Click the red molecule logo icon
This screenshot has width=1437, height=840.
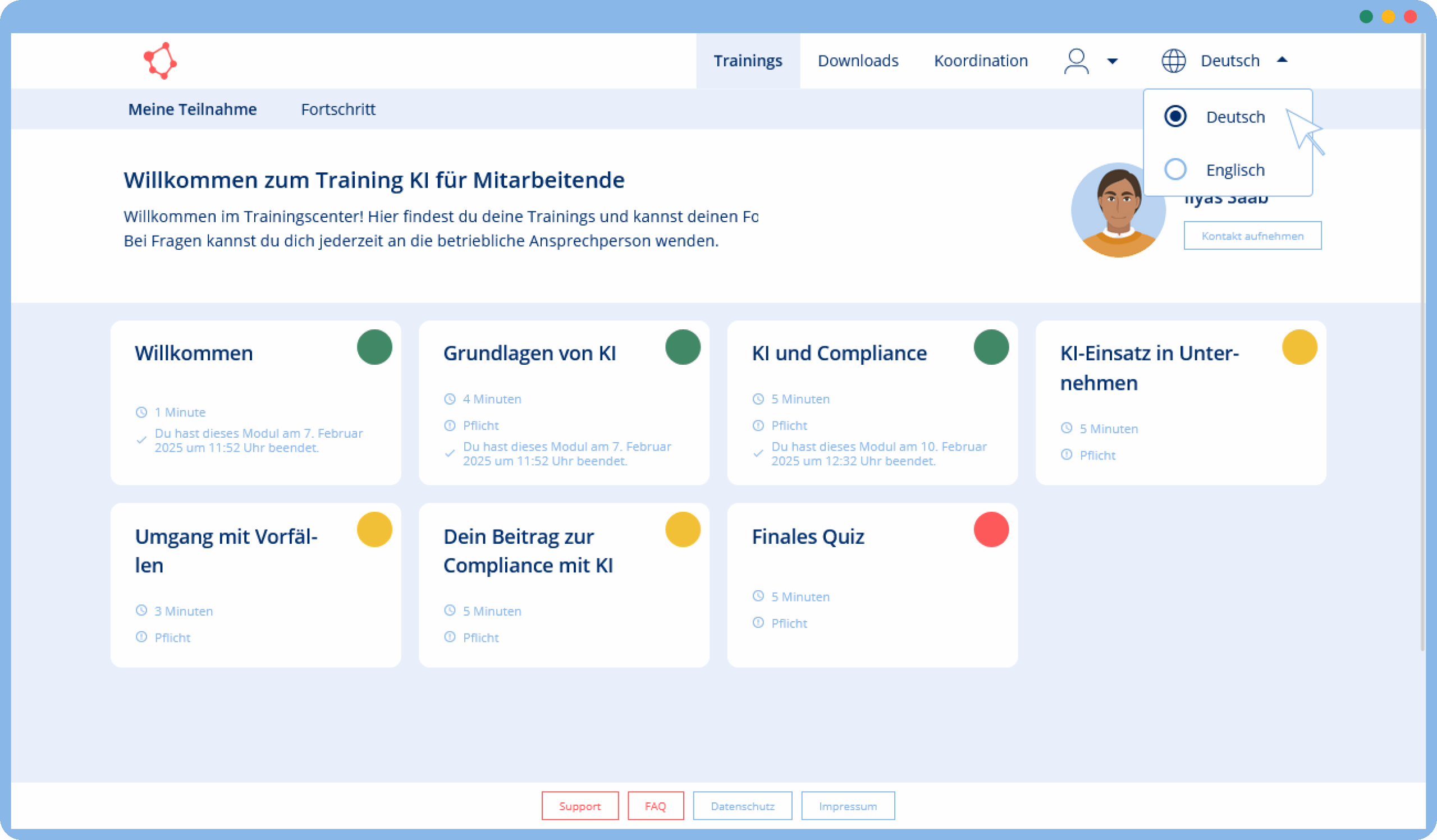click(159, 61)
